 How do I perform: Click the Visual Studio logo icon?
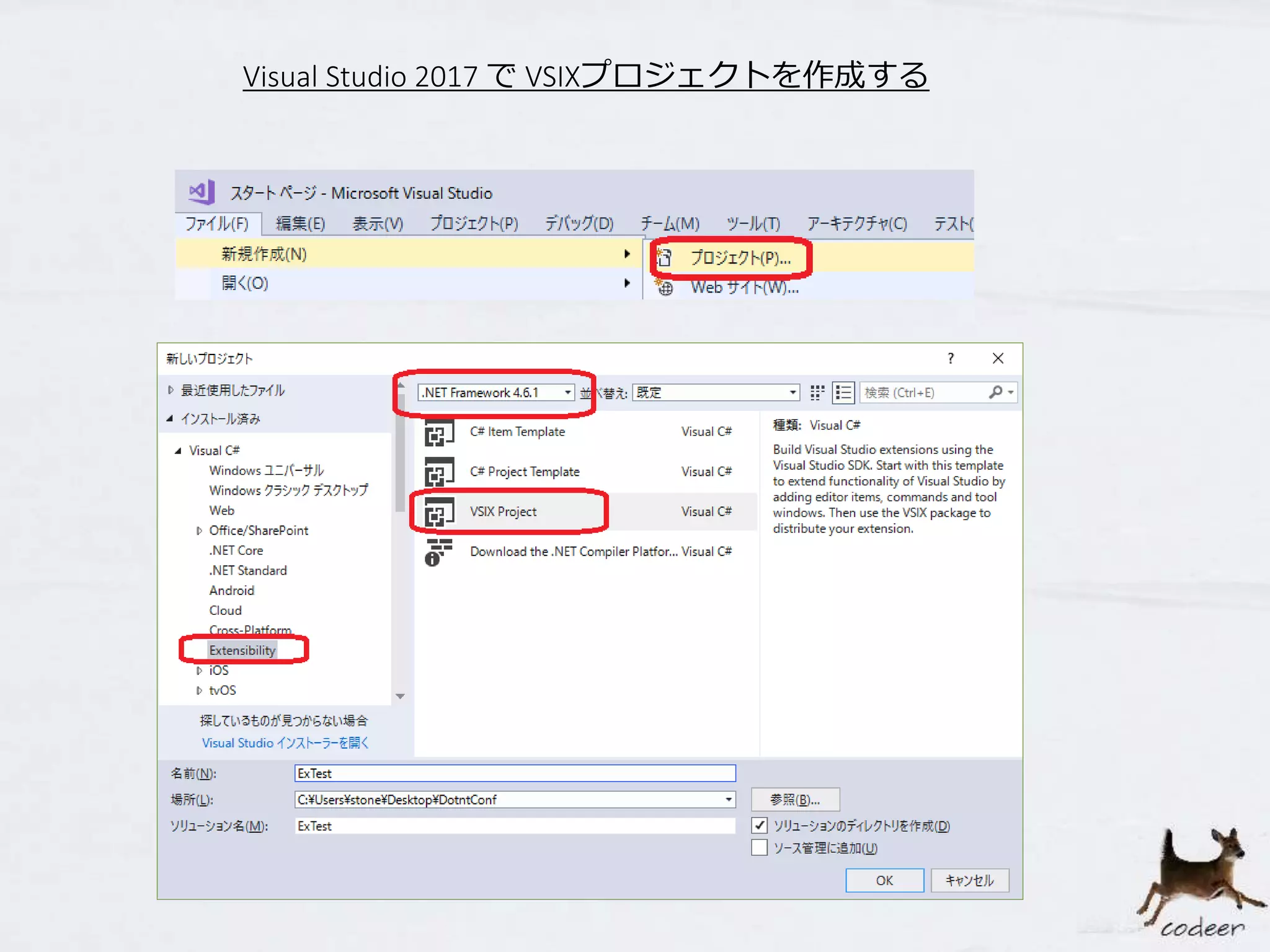point(202,192)
